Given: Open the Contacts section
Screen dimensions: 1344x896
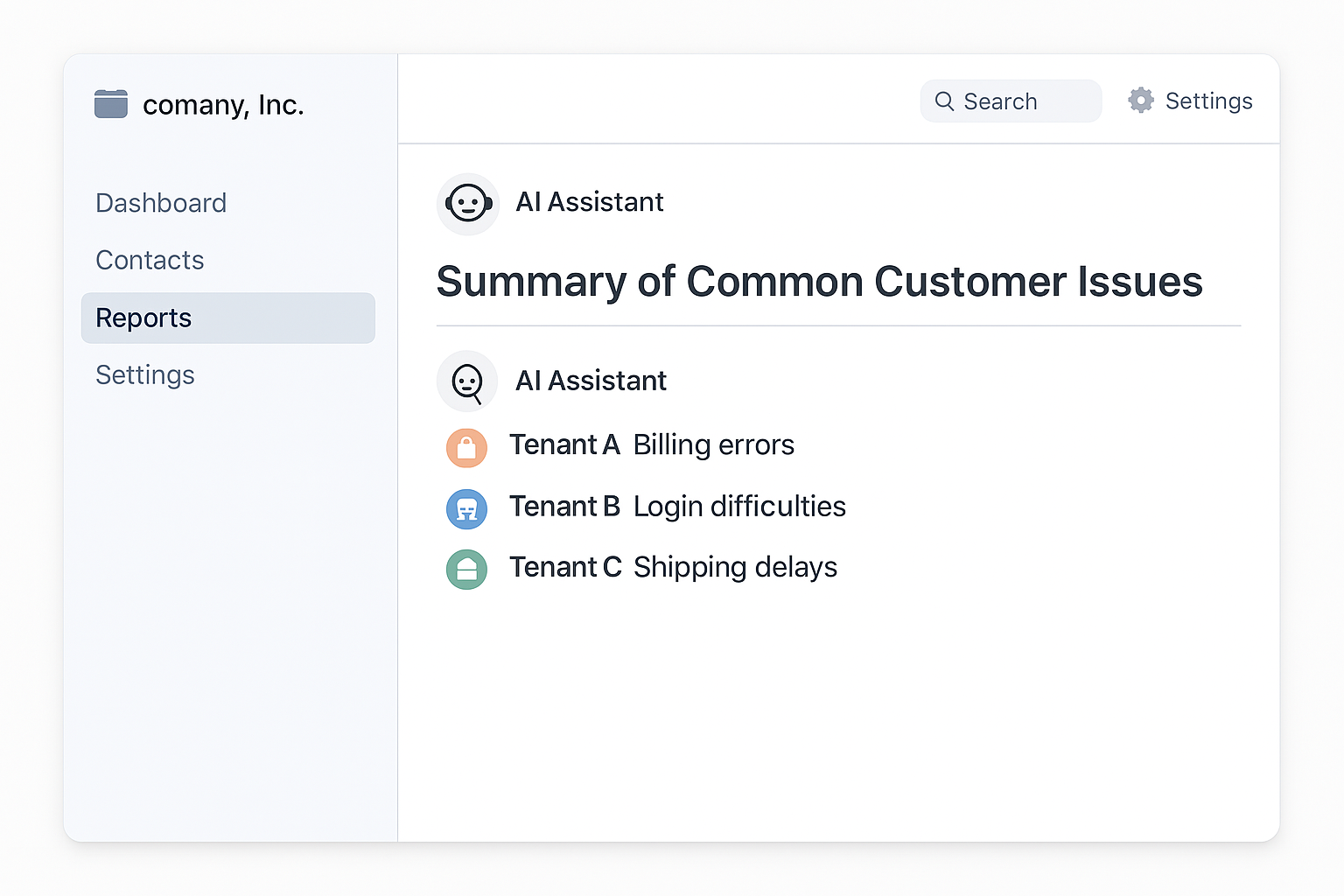Looking at the screenshot, I should (150, 260).
